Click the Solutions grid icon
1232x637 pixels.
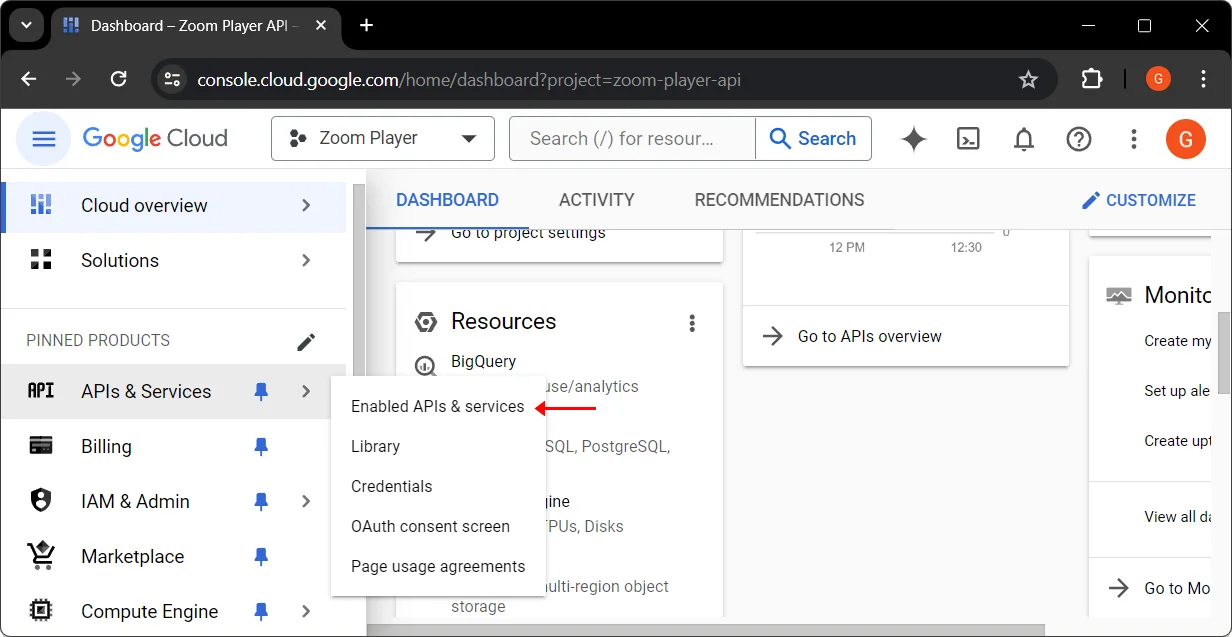click(41, 260)
